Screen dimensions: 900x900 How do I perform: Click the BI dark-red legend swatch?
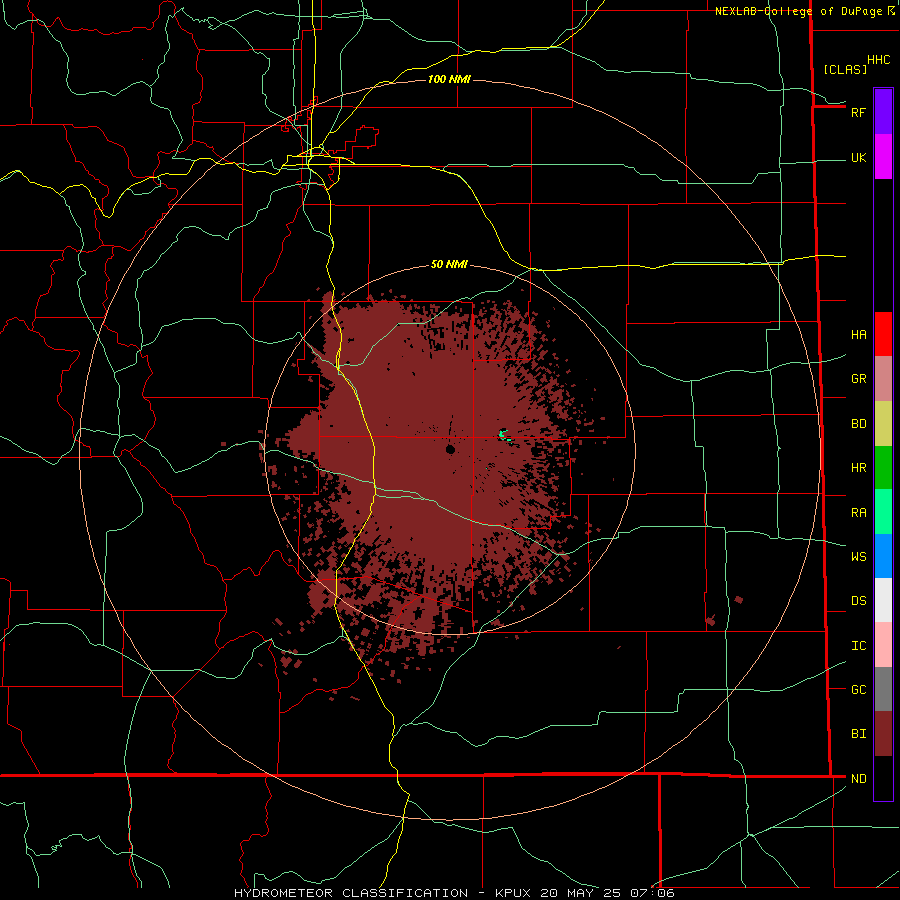coord(883,734)
